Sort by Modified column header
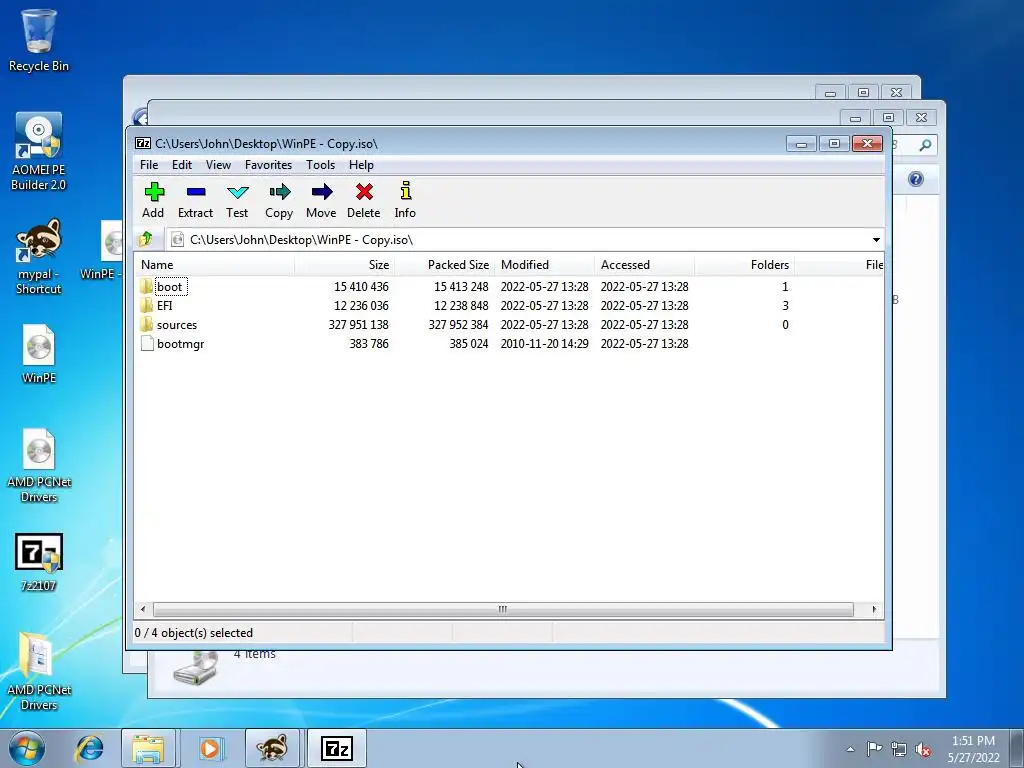1024x768 pixels. pos(544,265)
